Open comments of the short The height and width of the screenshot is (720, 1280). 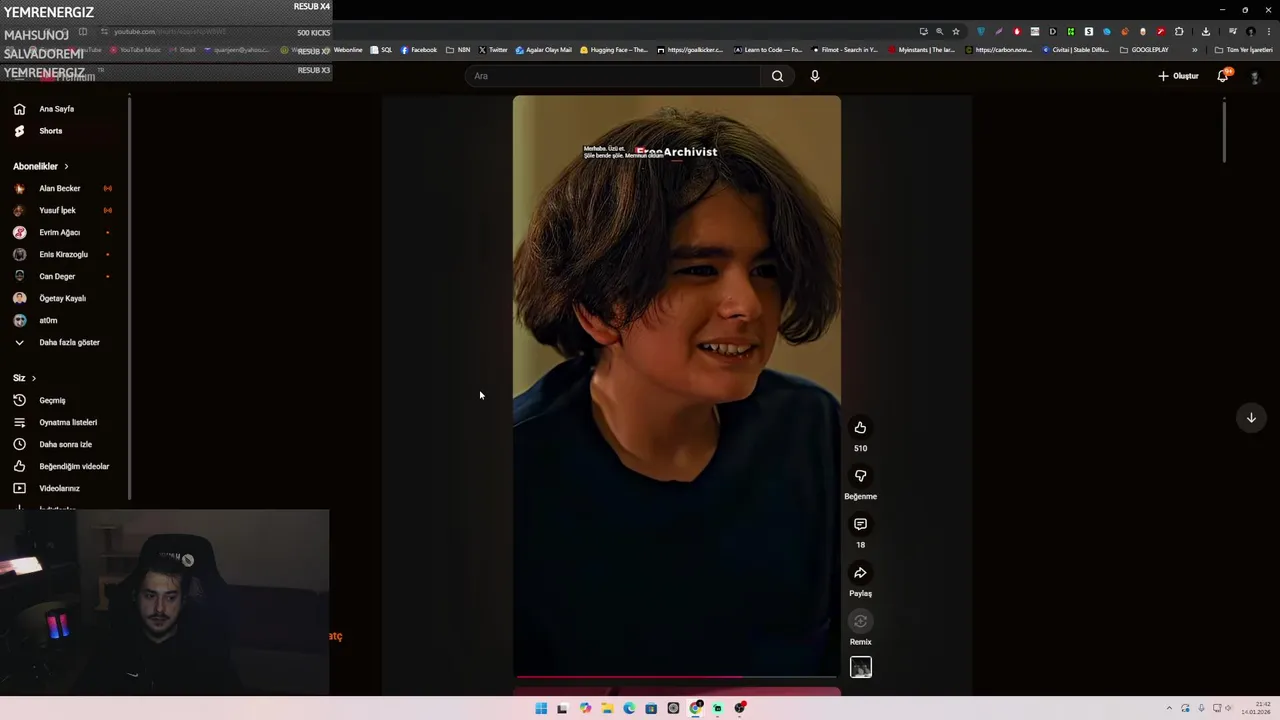860,524
